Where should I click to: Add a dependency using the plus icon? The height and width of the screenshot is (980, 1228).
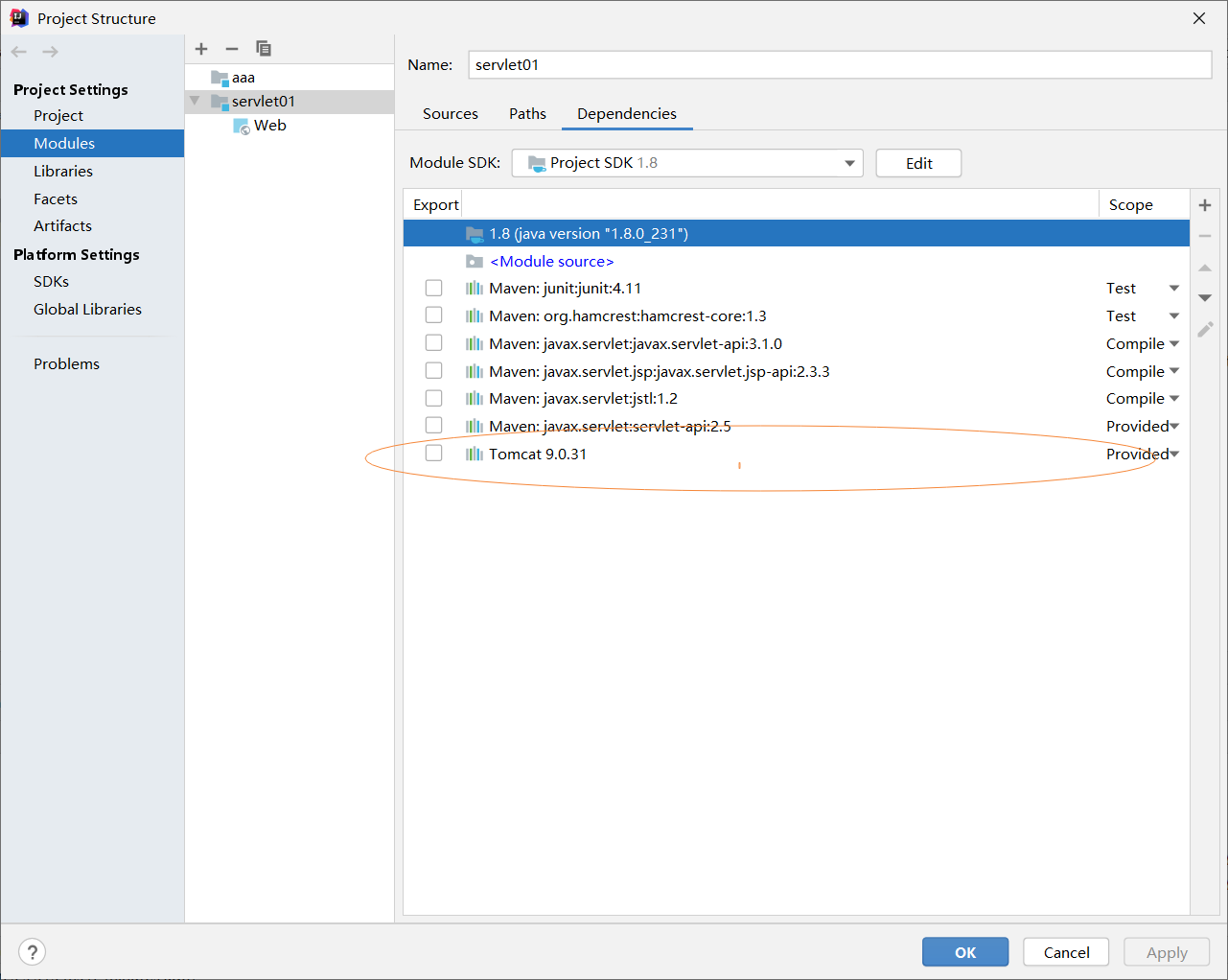tap(1205, 205)
